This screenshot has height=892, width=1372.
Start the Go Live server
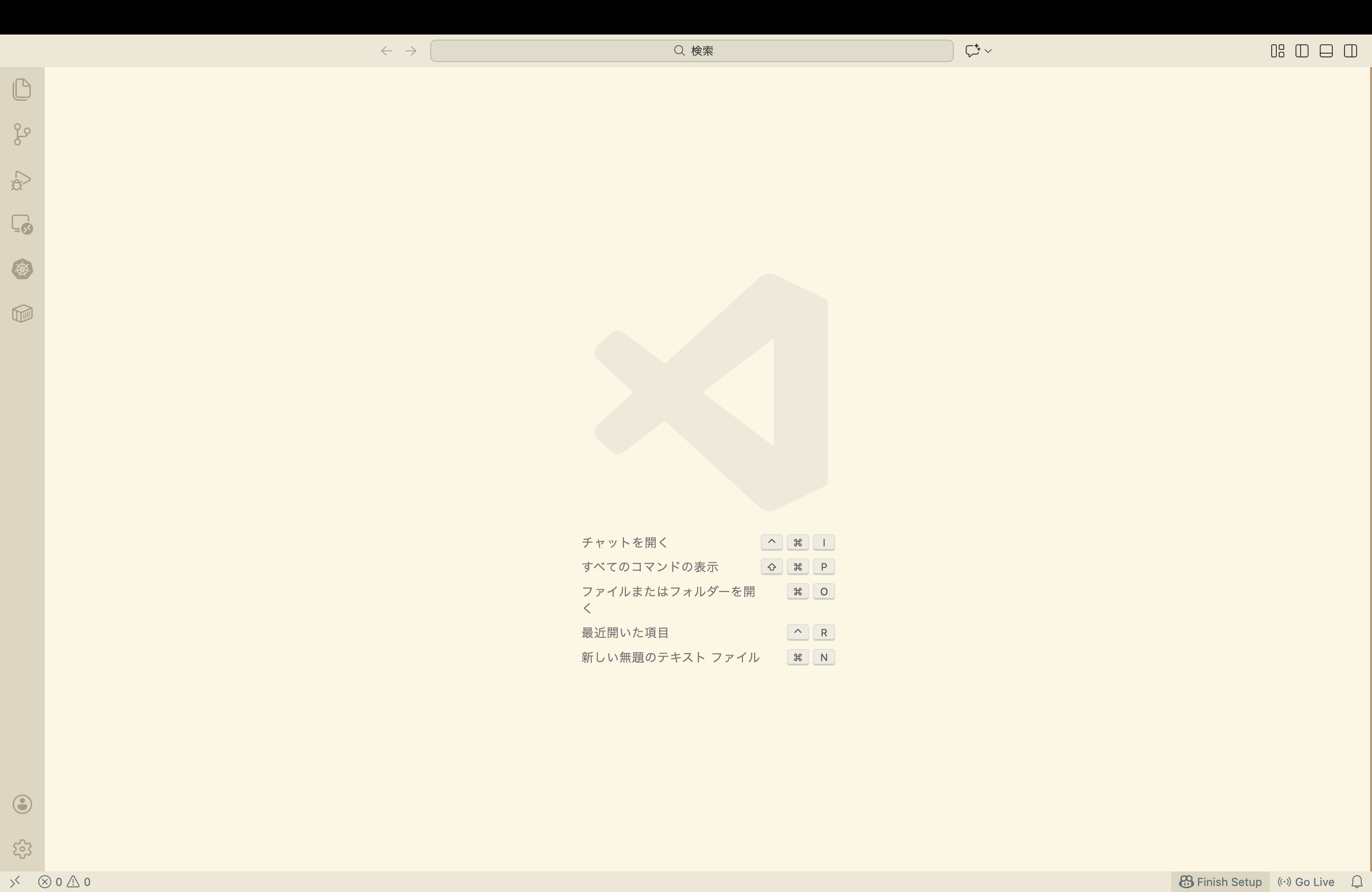pyautogui.click(x=1306, y=882)
